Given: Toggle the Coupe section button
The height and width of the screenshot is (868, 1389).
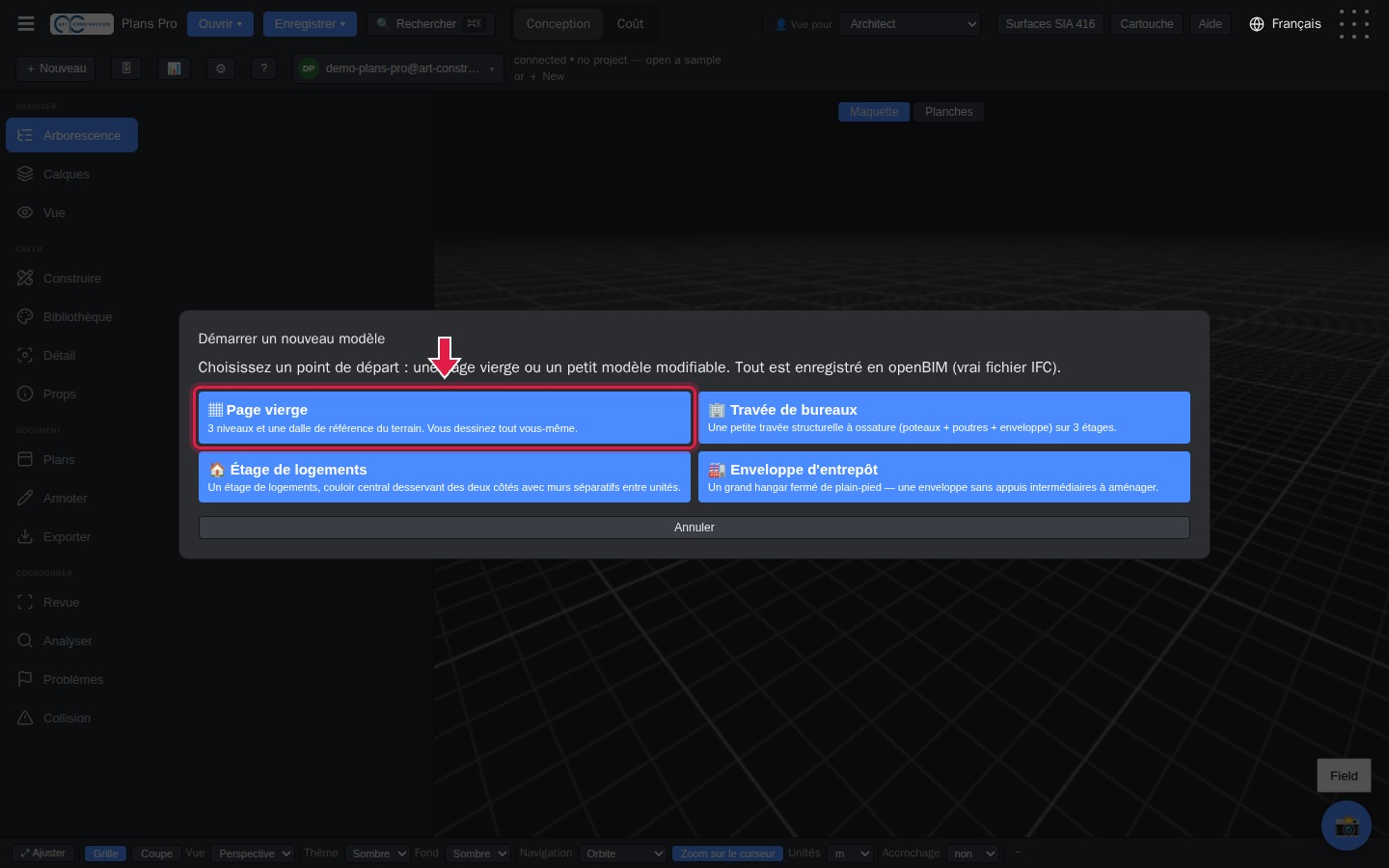Looking at the screenshot, I should (x=156, y=854).
